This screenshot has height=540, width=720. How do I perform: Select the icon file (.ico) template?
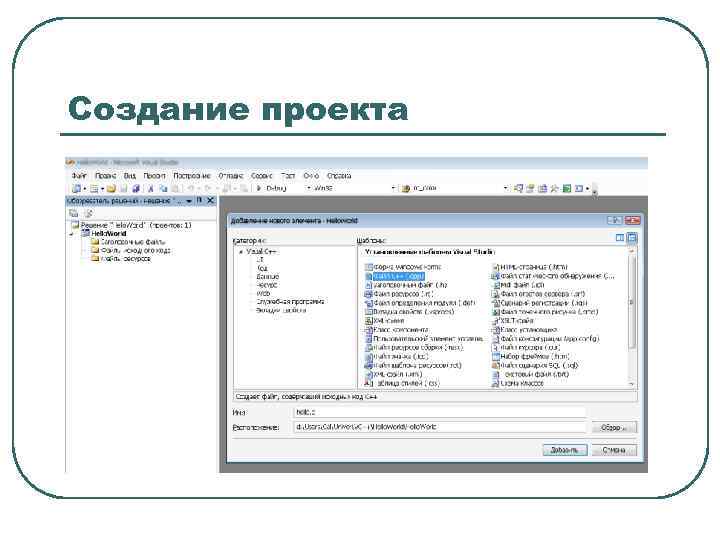[x=396, y=357]
